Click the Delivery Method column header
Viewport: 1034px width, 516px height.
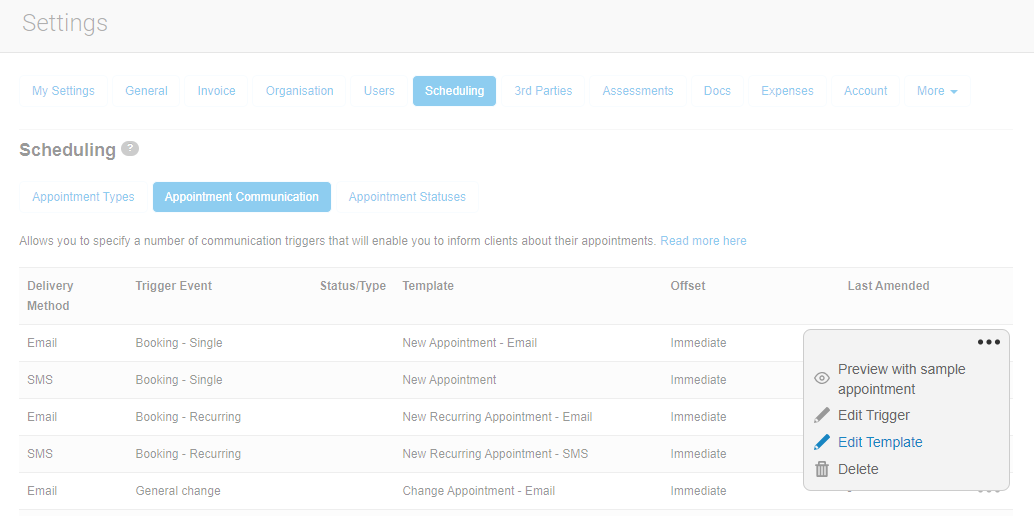pos(50,296)
